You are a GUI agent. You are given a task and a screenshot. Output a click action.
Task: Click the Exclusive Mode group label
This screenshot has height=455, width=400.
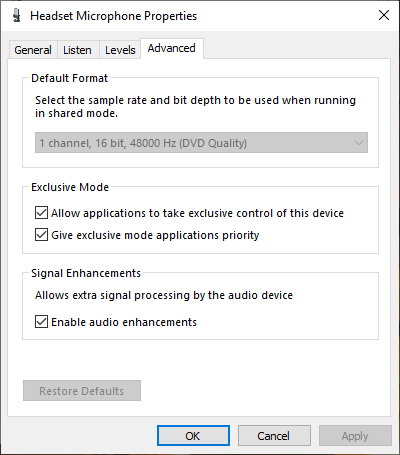[70, 187]
